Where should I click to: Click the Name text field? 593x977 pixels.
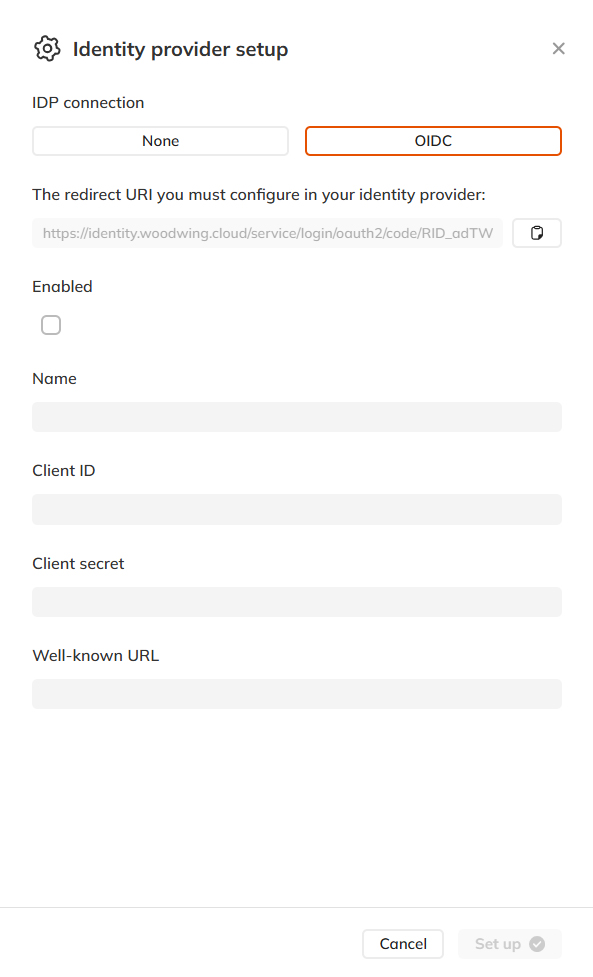296,416
